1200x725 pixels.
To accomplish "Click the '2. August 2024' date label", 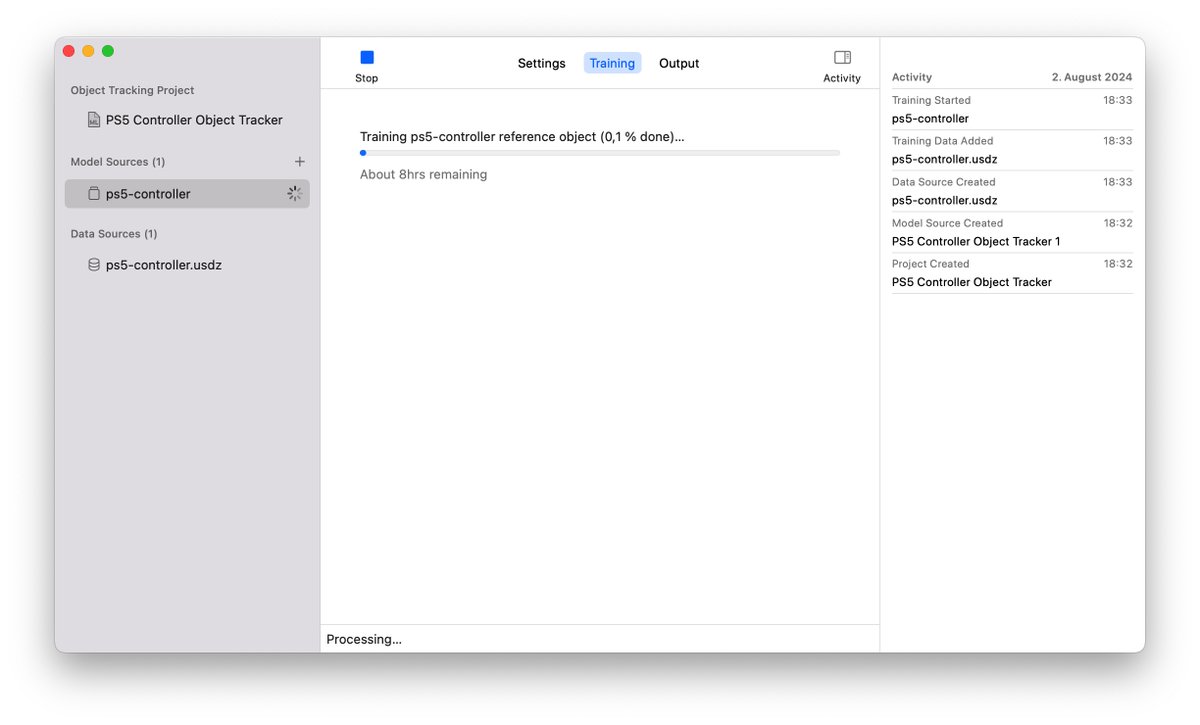I will (1092, 77).
